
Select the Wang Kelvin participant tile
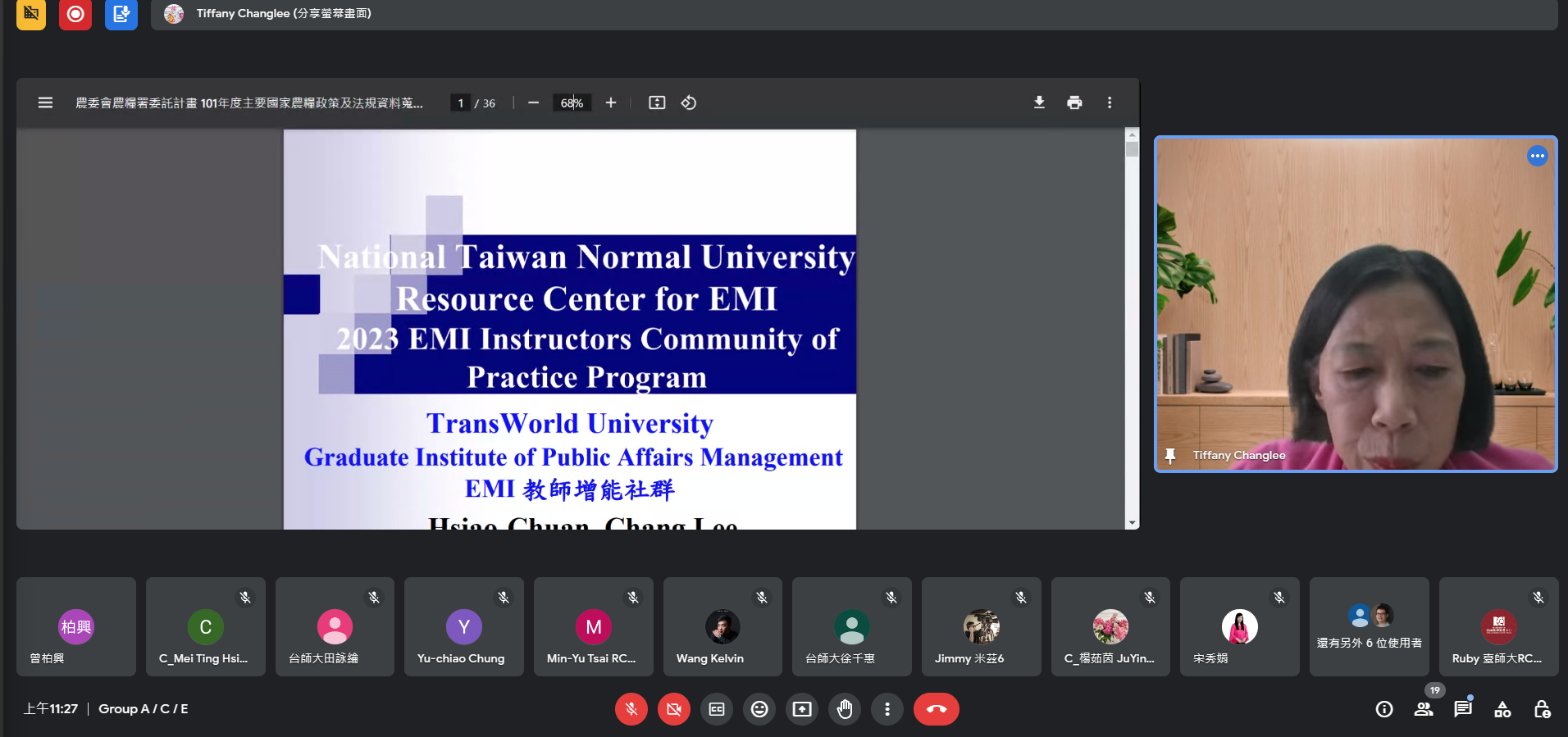[x=722, y=626]
